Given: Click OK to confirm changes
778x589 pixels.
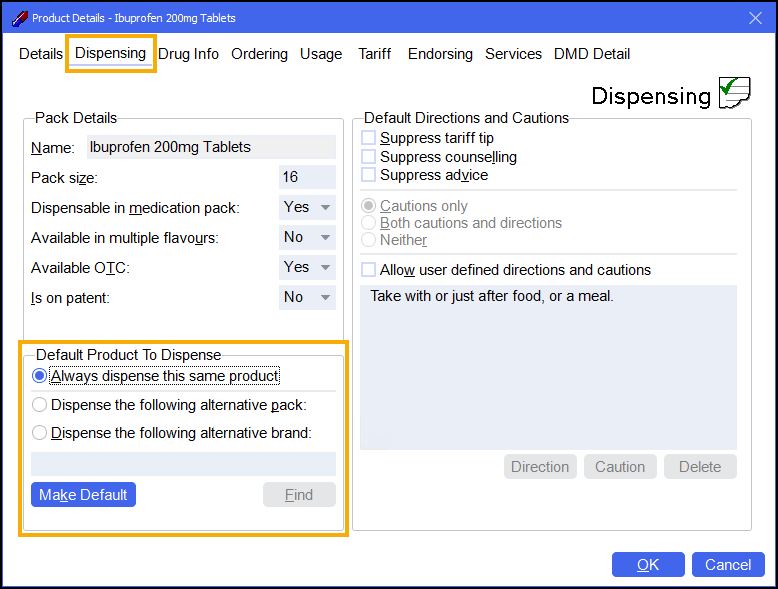Looking at the screenshot, I should coord(648,565).
